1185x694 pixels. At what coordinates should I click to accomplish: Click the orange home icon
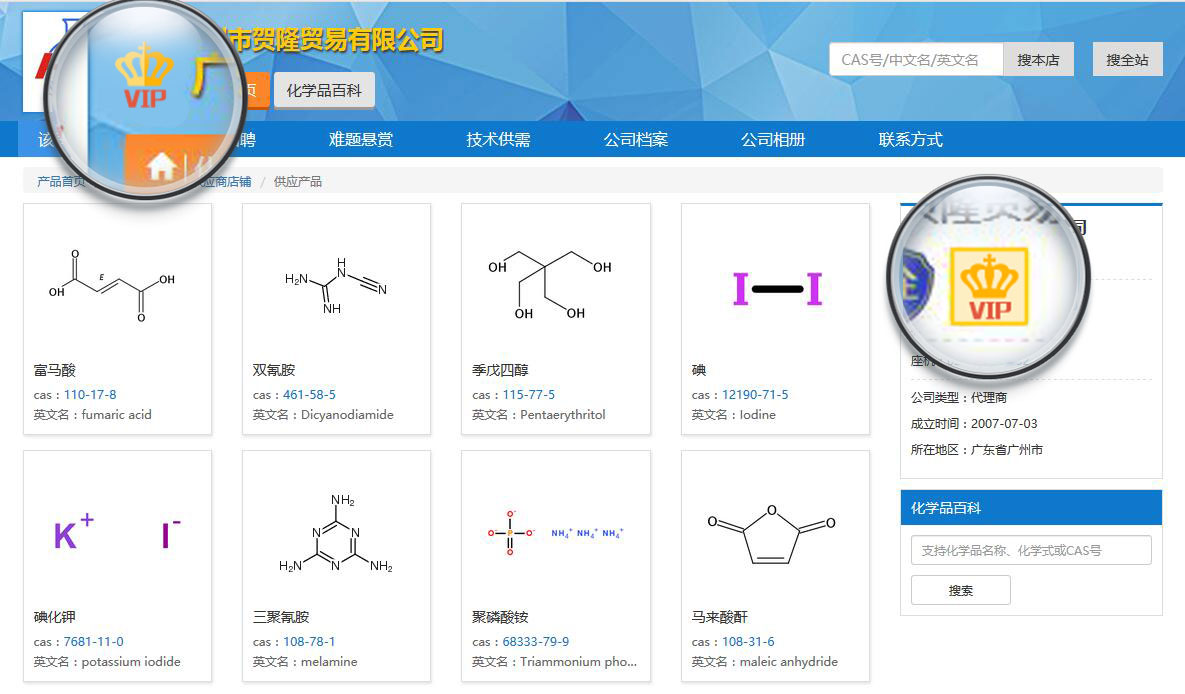pos(161,167)
